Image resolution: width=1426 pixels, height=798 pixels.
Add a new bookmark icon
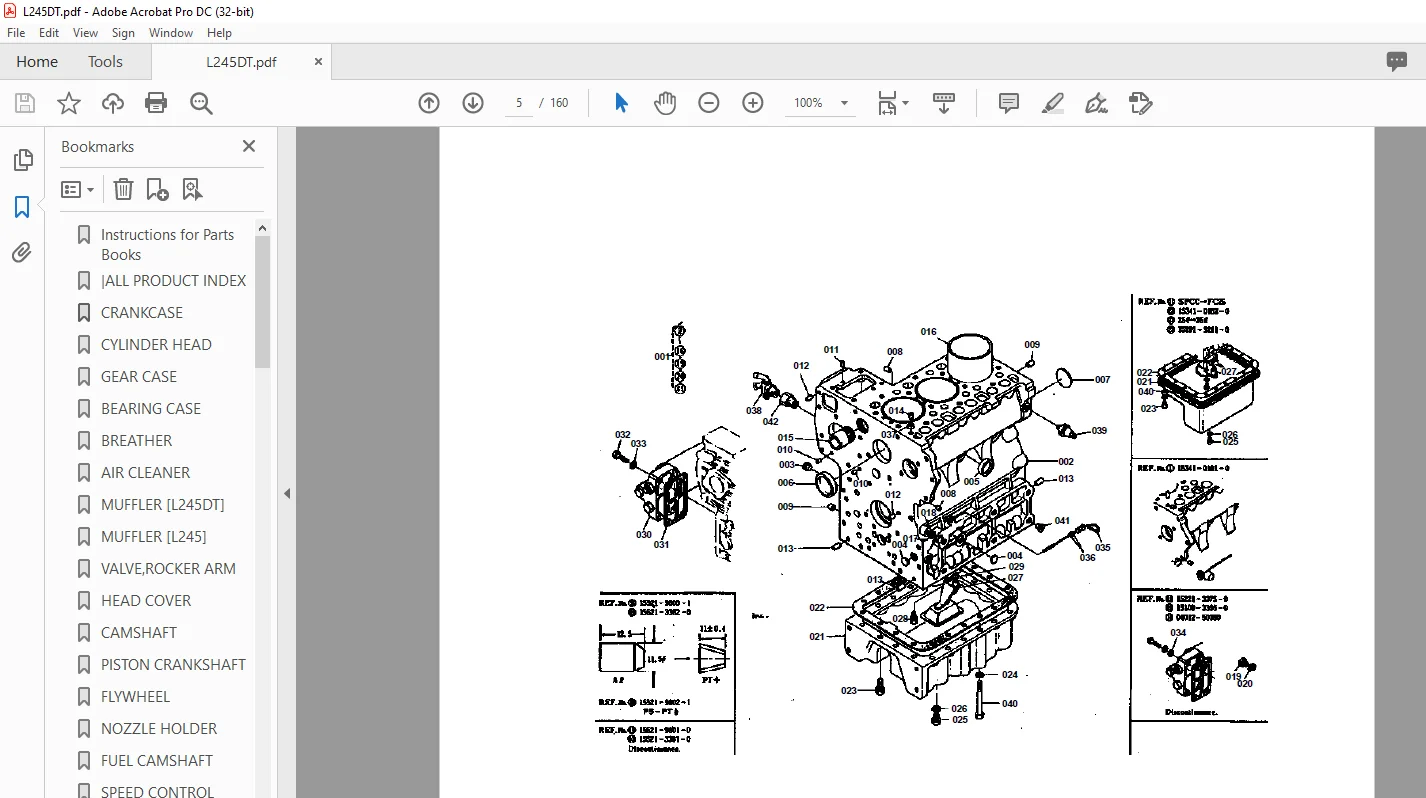tap(157, 189)
